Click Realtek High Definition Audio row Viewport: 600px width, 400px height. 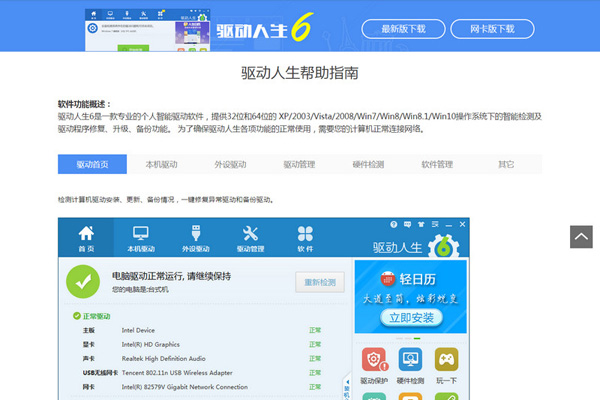[202, 359]
